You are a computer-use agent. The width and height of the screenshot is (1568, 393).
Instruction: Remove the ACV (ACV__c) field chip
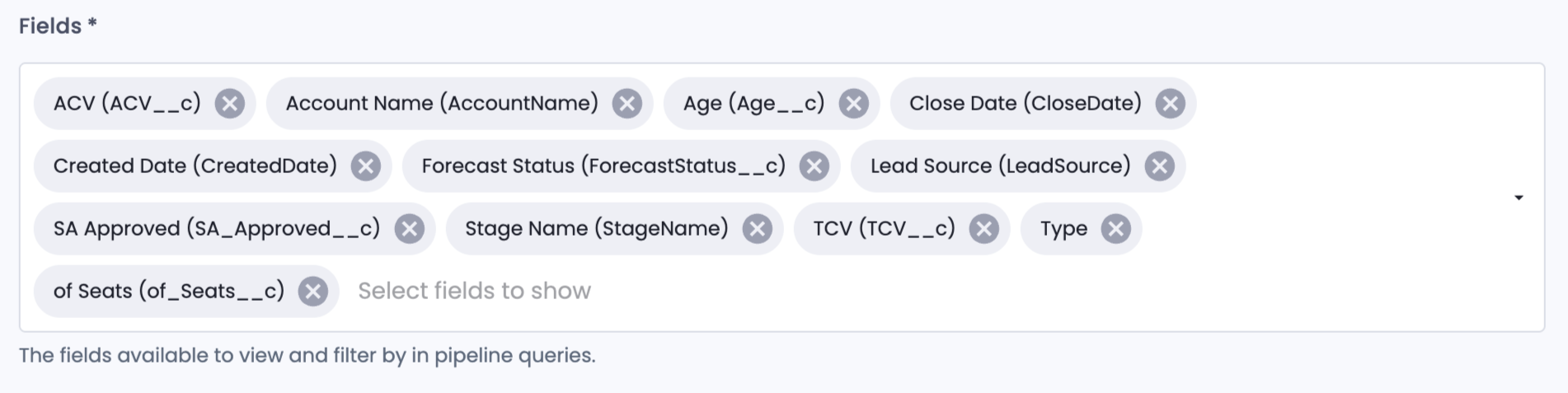[x=230, y=104]
